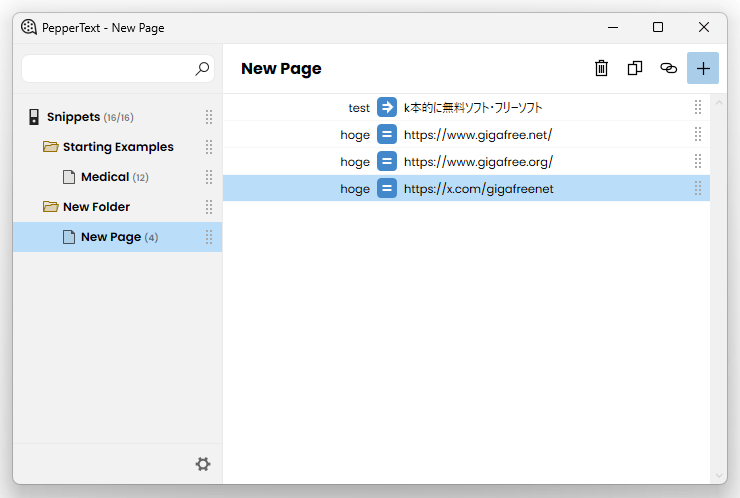Click the equals icon beside gigafree.net
740x498 pixels.
pyautogui.click(x=387, y=135)
